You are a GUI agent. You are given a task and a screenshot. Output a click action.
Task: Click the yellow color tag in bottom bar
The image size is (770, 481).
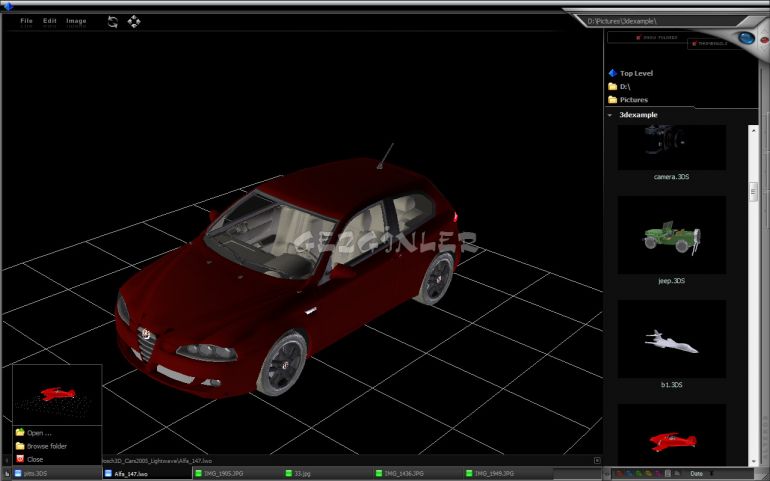(x=649, y=474)
